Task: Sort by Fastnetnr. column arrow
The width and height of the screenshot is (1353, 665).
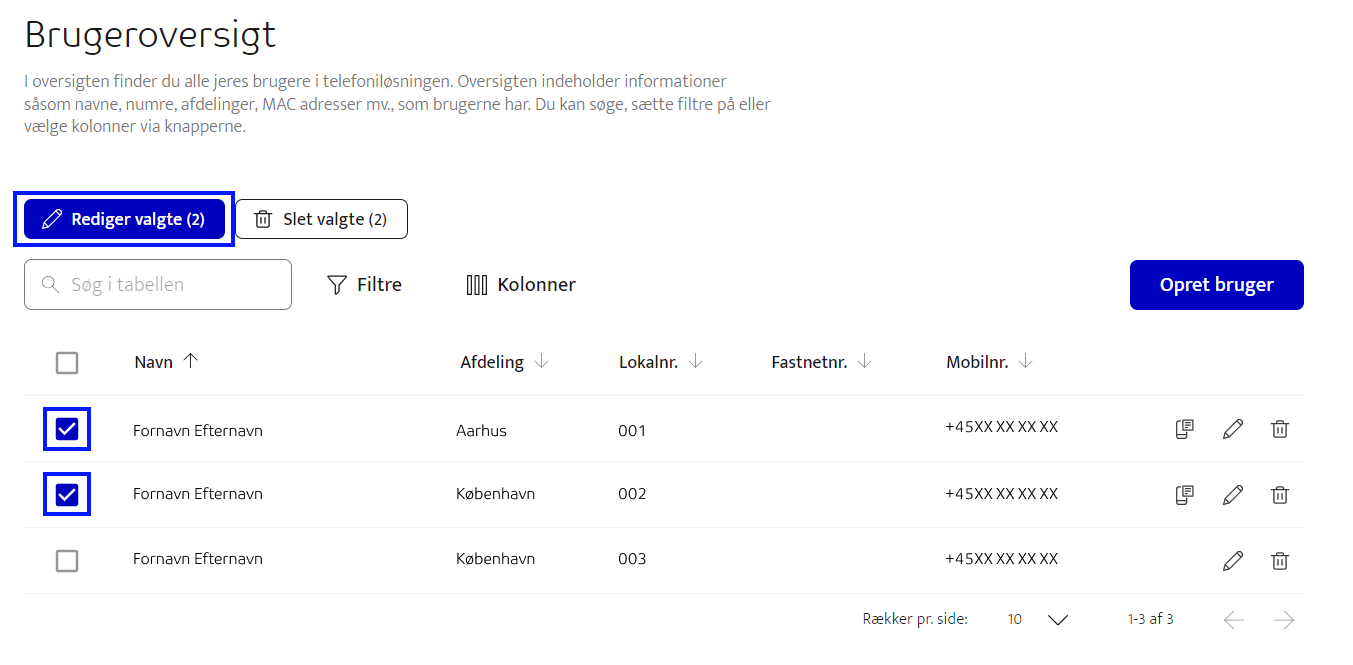Action: [865, 362]
